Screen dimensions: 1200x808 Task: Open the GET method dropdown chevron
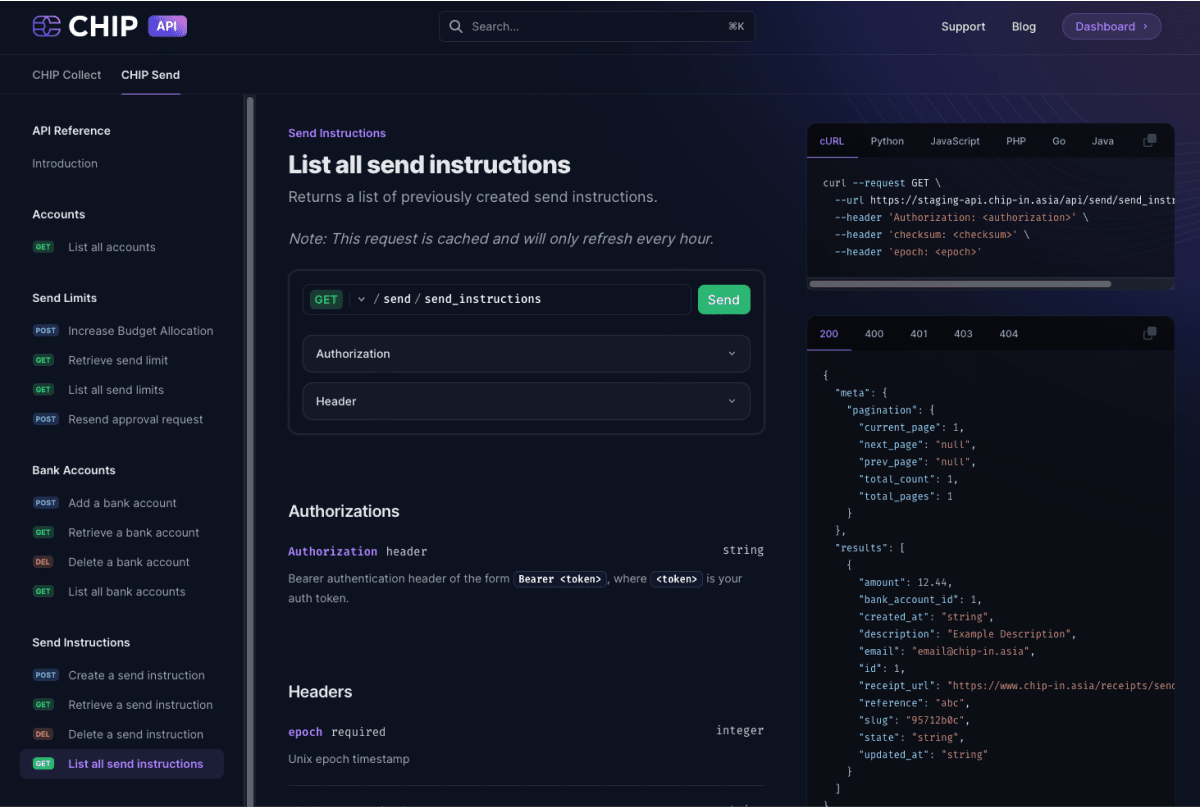[361, 299]
